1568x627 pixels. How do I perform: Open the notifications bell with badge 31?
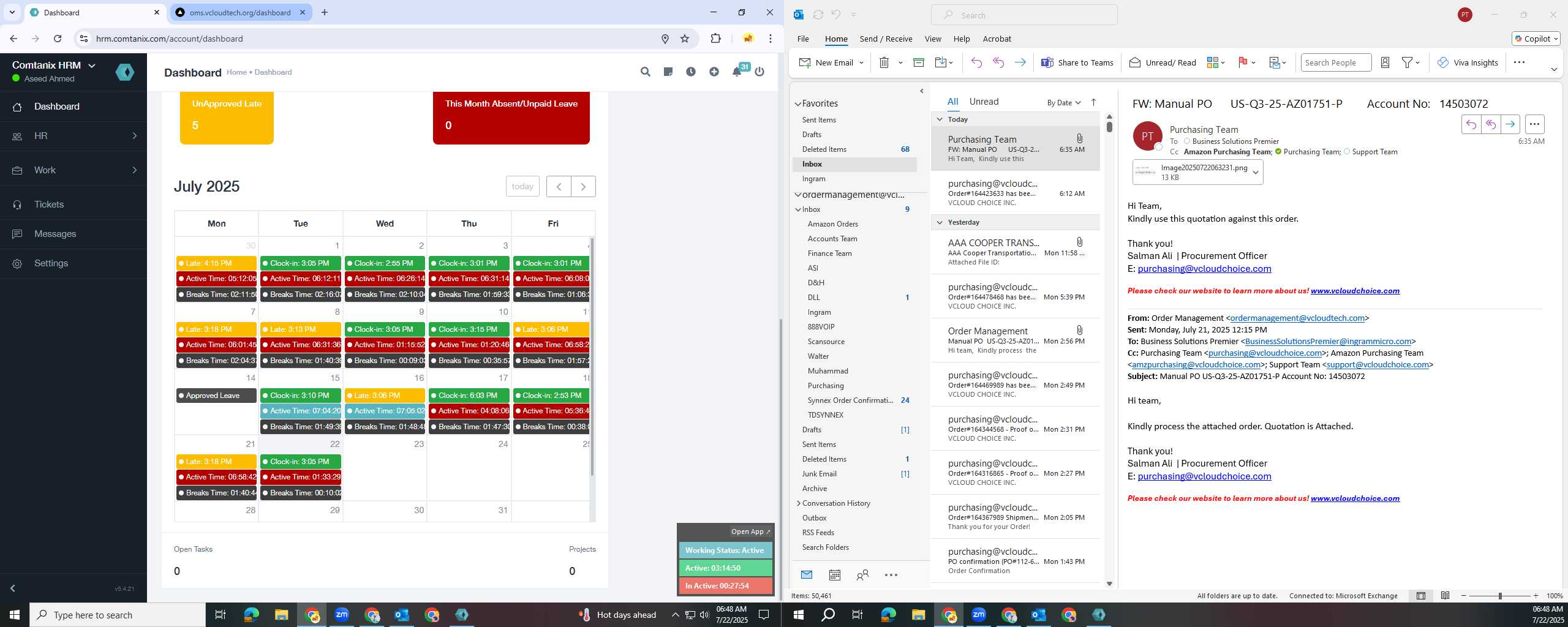coord(737,72)
